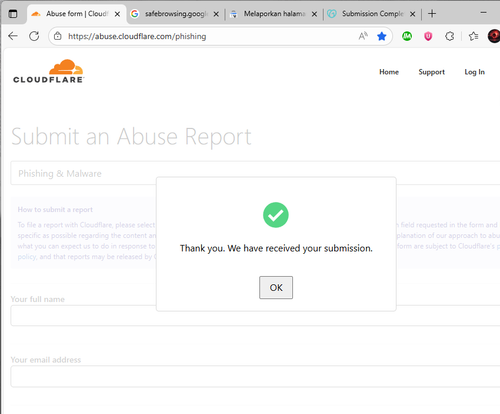This screenshot has height=414, width=500.
Task: Open a new tab with the plus button
Action: coord(432,14)
